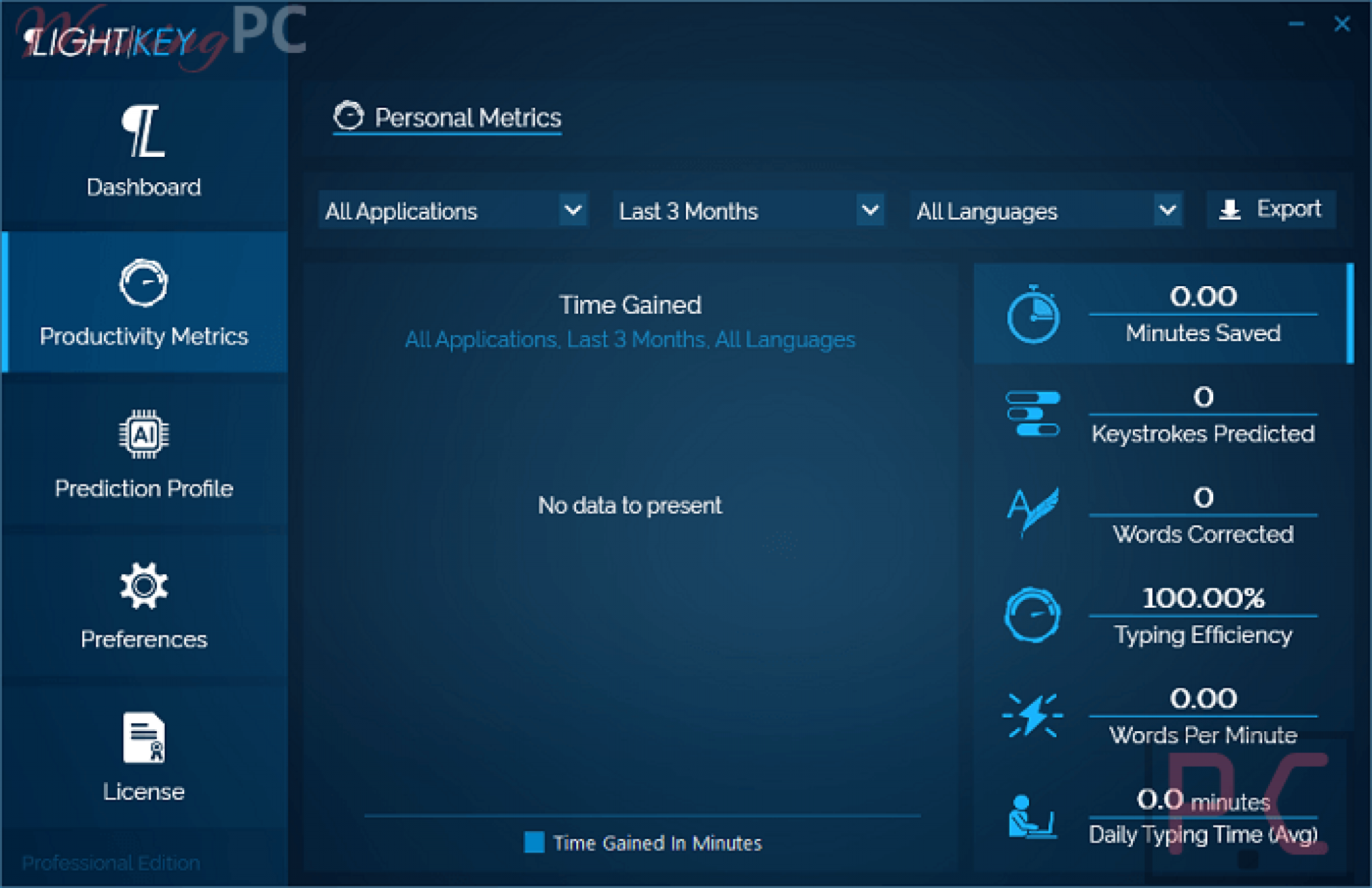Click the Minutes Saved stopwatch icon
Screen dimensions: 1372x888
1033,314
